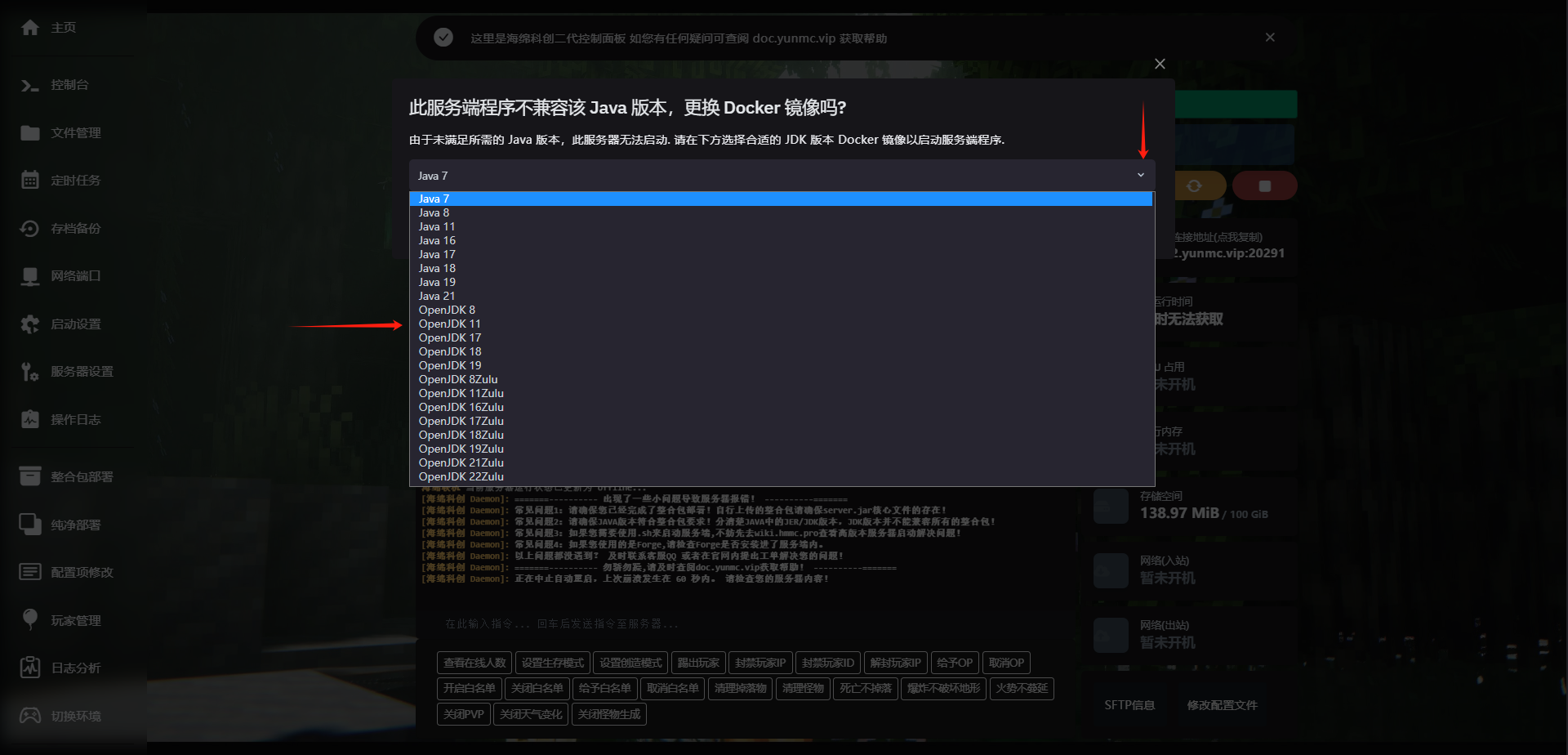This screenshot has height=755, width=1568.
Task: Select Java 7 in the list
Action: tap(781, 199)
